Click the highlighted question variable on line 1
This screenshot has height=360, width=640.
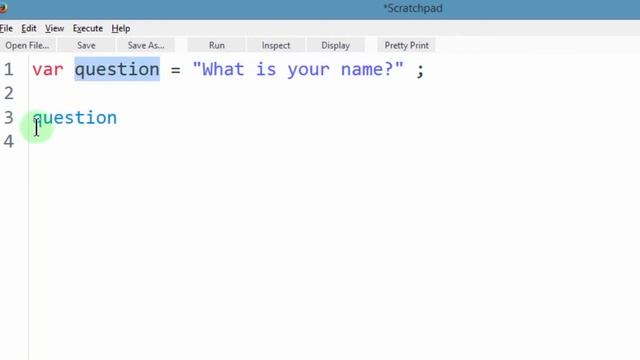pyautogui.click(x=117, y=70)
